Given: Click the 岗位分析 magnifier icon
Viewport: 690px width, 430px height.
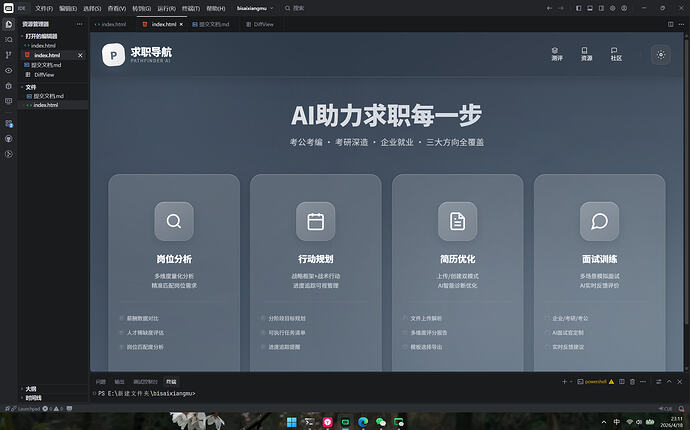Looking at the screenshot, I should (174, 221).
